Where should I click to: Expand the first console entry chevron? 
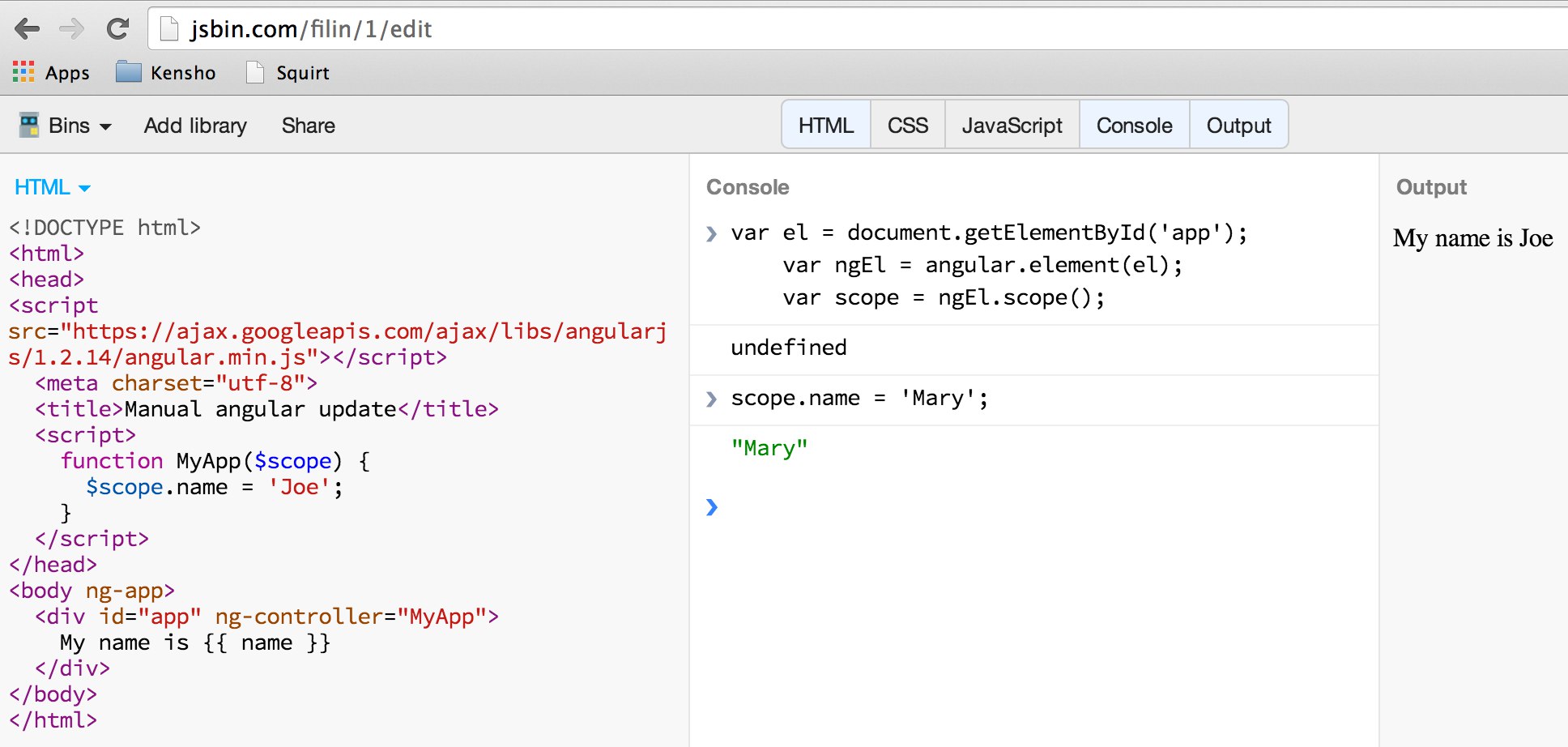click(711, 234)
